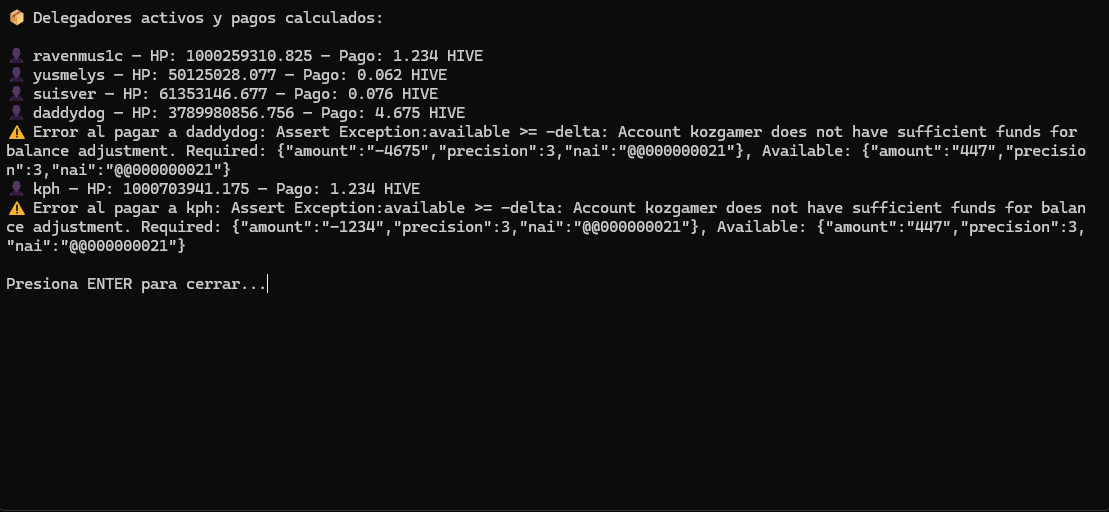Click the user icon next to ravenmus1c
This screenshot has width=1109, height=512.
[x=16, y=56]
